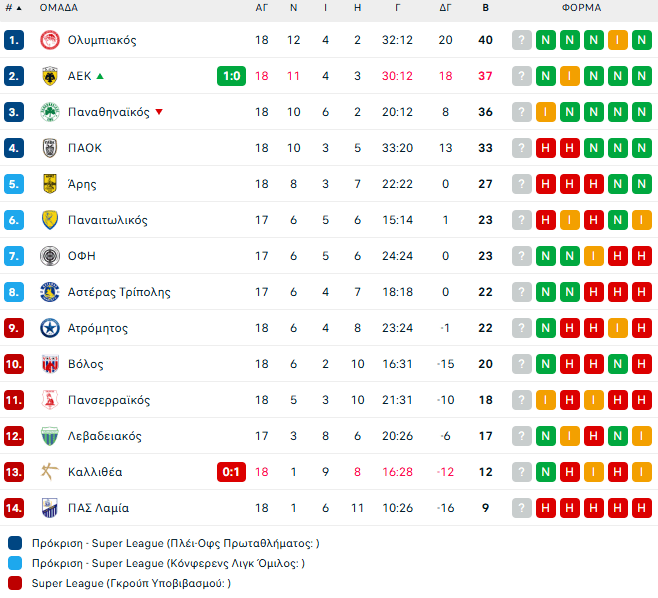658x598 pixels.
Task: Click the Παναιτωλικός team crest
Action: (49, 220)
